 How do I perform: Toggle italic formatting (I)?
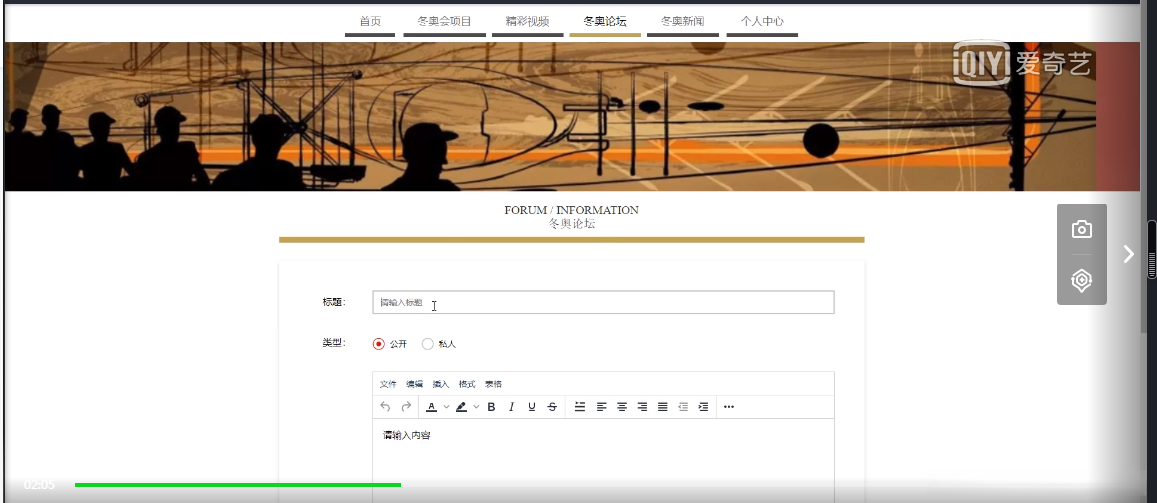511,407
